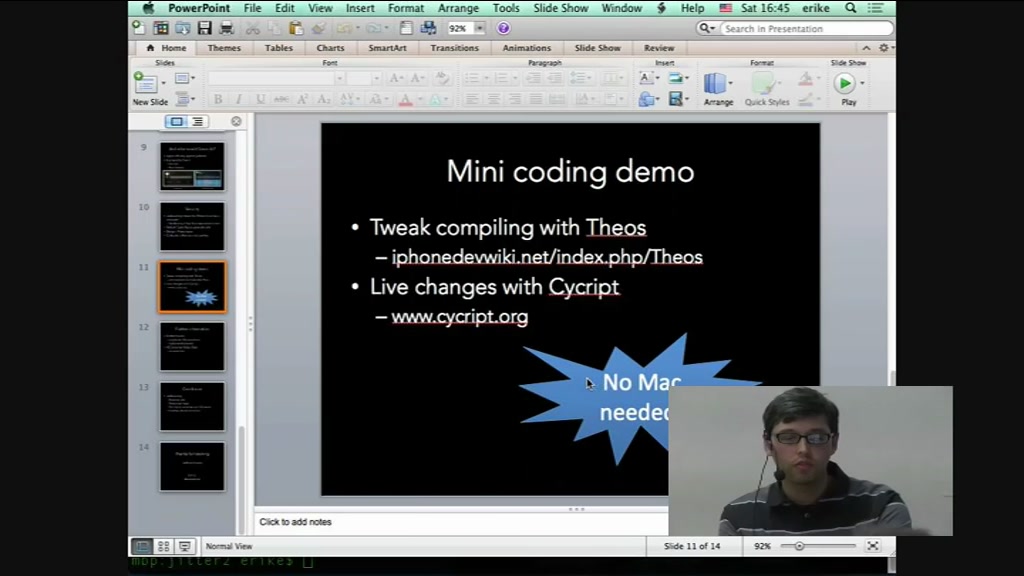This screenshot has height=576, width=1024.
Task: Click the www.cycript.org link
Action: point(460,317)
